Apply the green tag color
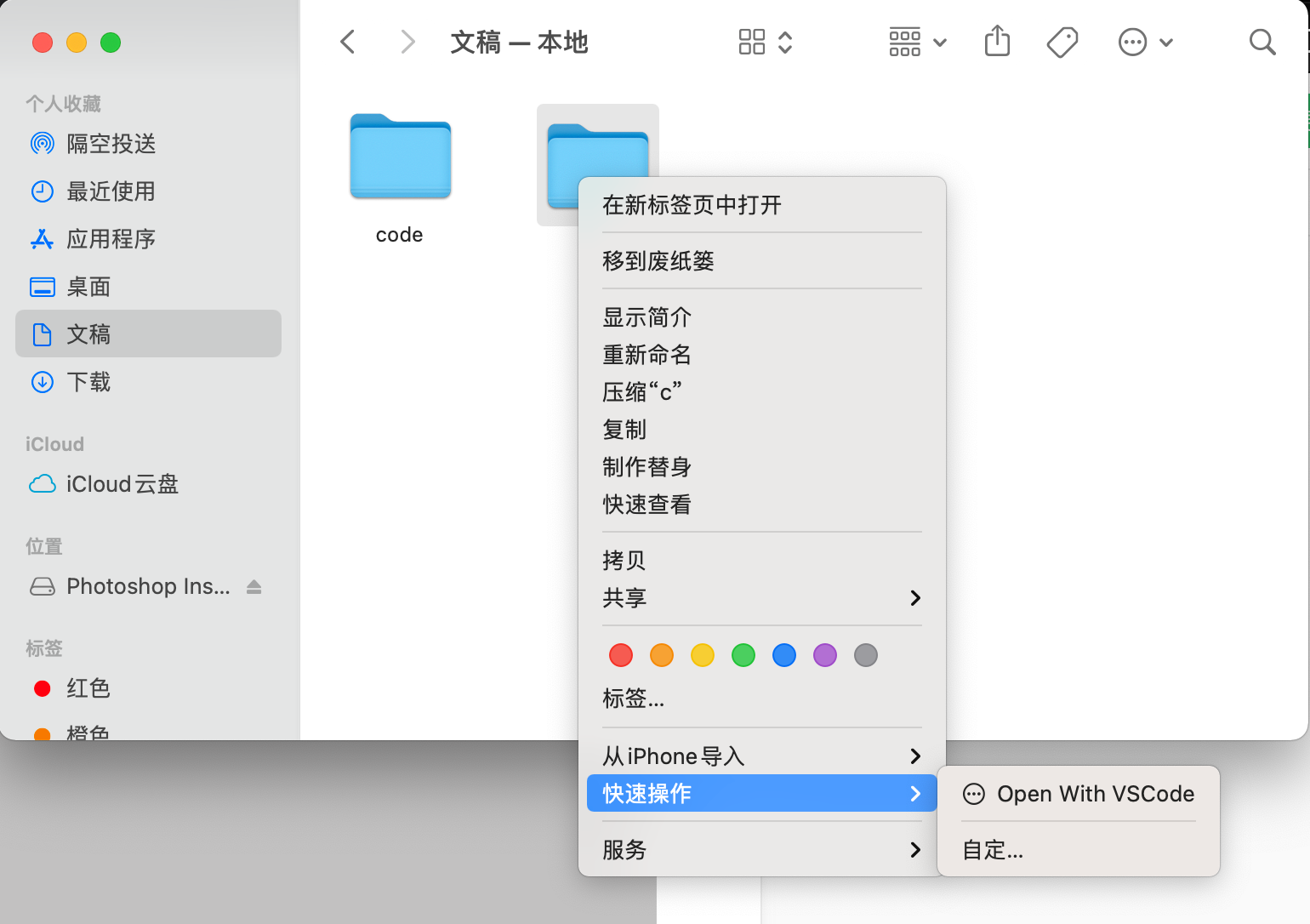This screenshot has width=1310, height=924. tap(743, 655)
